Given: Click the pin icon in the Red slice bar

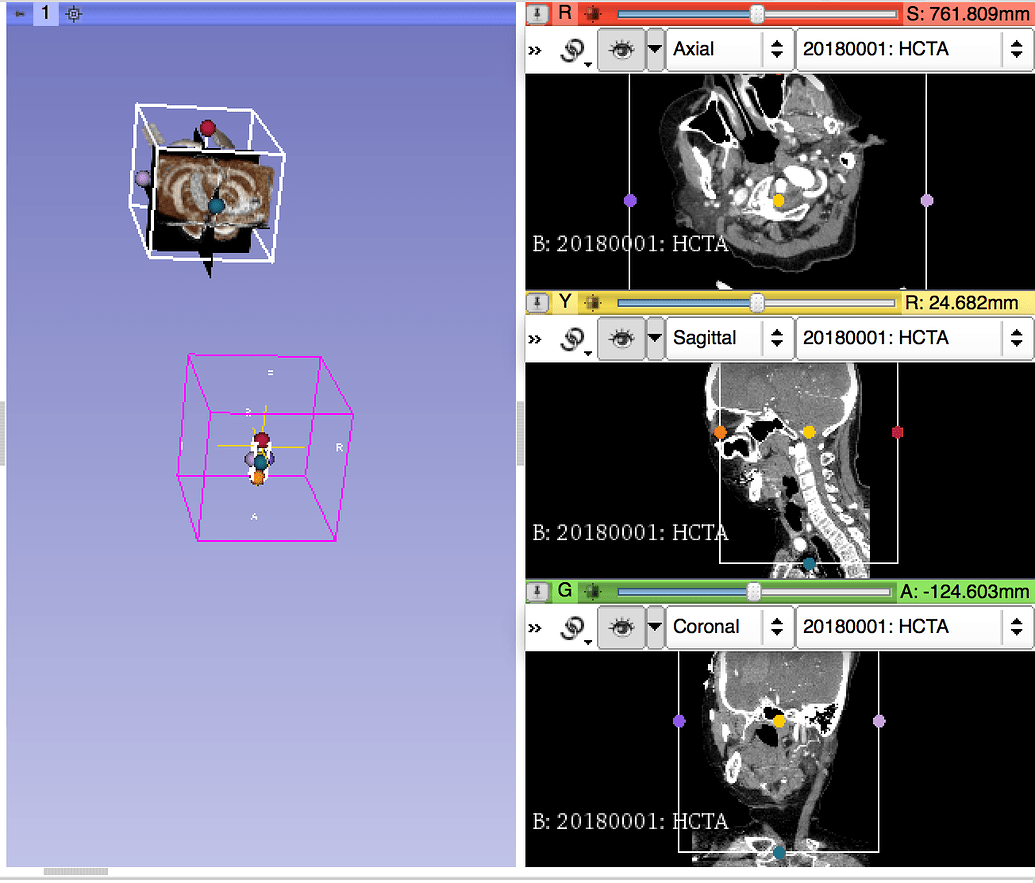Looking at the screenshot, I should 539,14.
